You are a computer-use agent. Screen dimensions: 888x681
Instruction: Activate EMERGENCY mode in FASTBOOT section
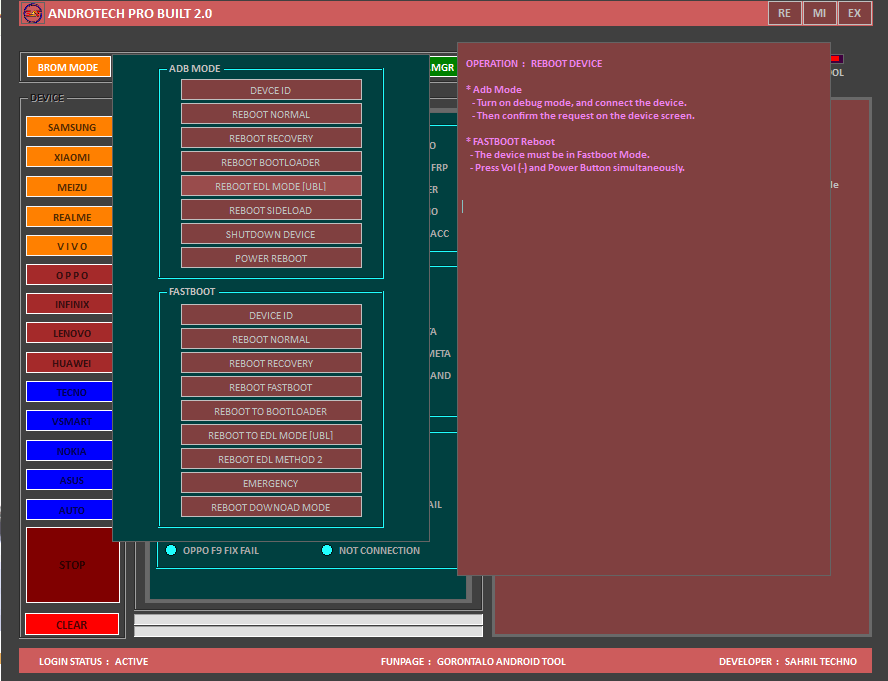click(x=271, y=483)
